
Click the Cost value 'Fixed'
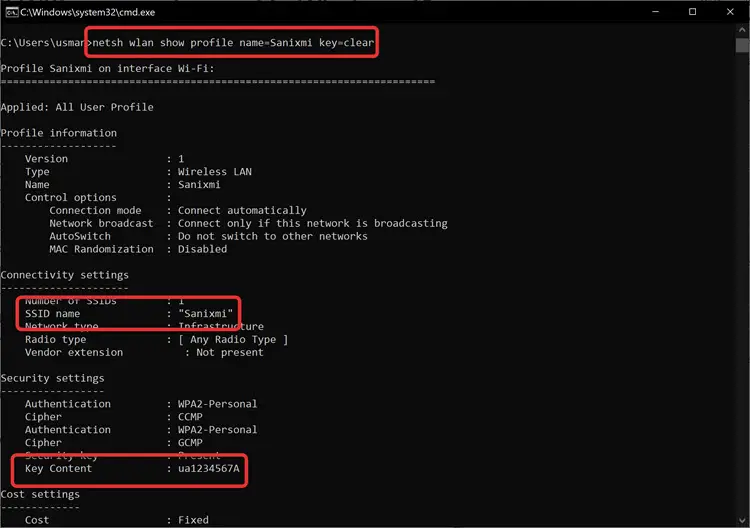pos(193,520)
